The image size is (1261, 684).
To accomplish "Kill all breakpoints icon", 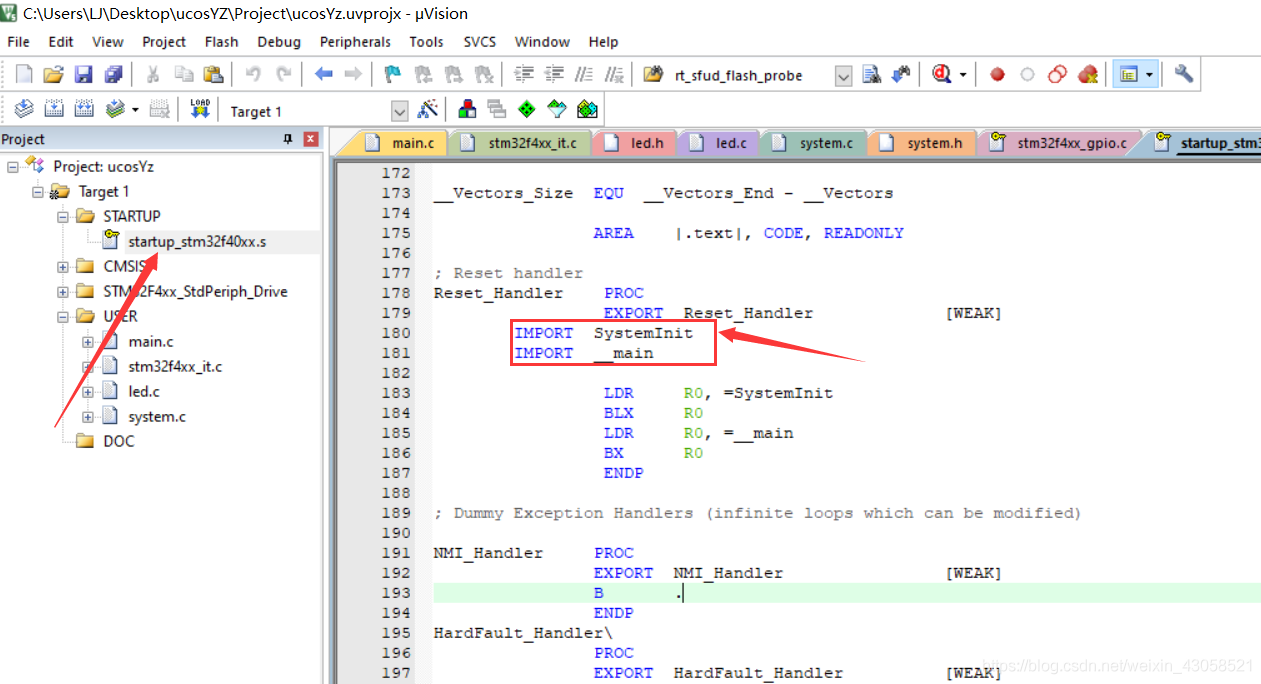I will click(x=1088, y=74).
